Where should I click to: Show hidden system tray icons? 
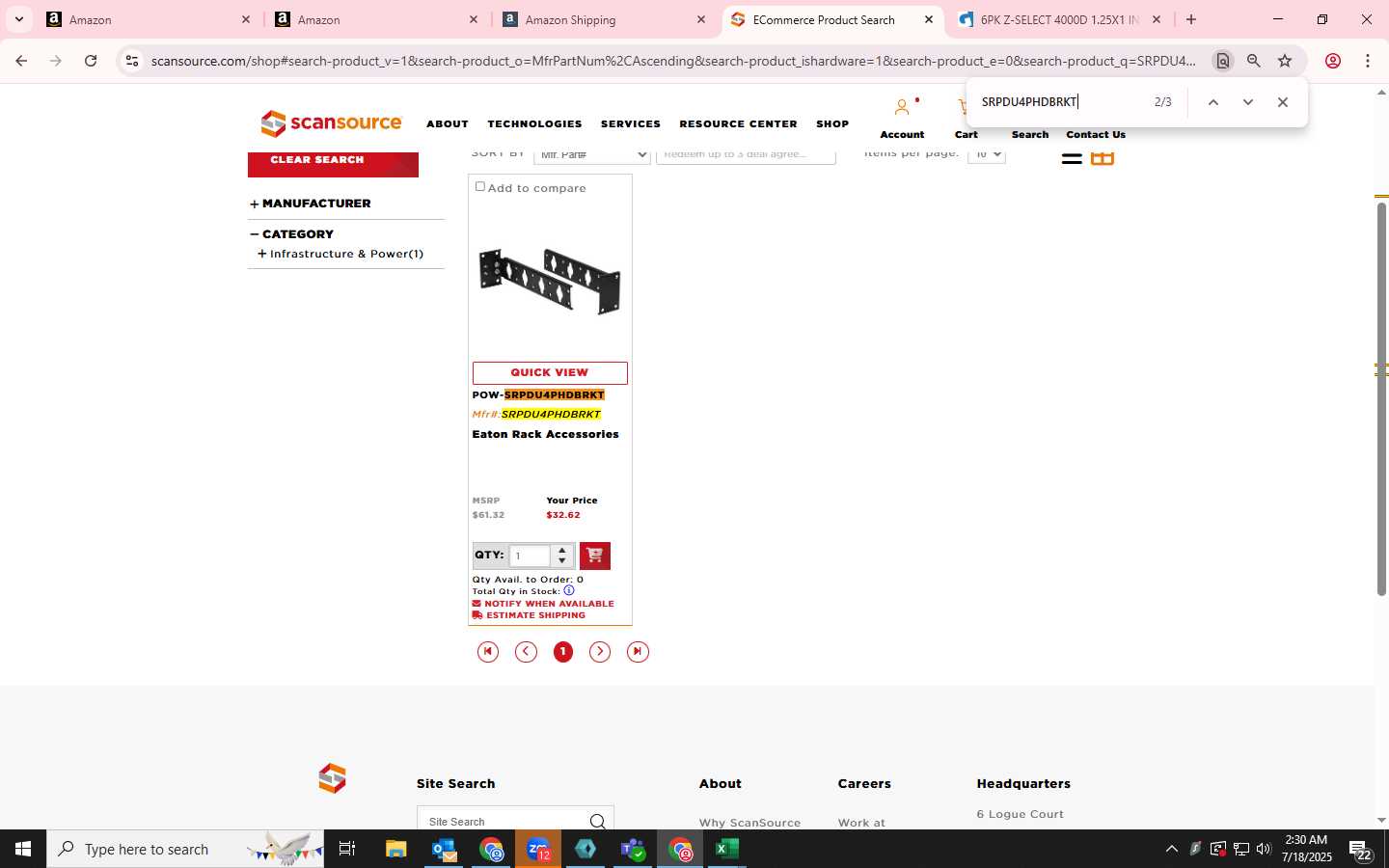click(x=1172, y=849)
